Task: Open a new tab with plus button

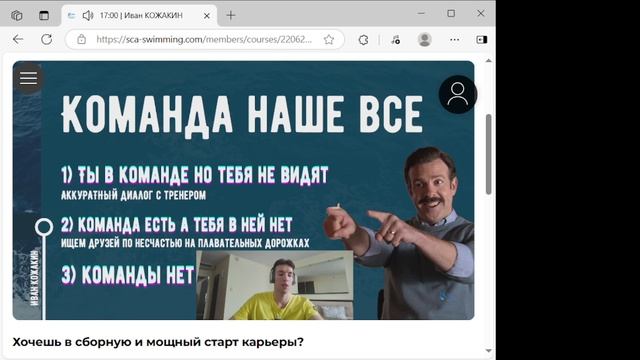Action: tap(231, 16)
